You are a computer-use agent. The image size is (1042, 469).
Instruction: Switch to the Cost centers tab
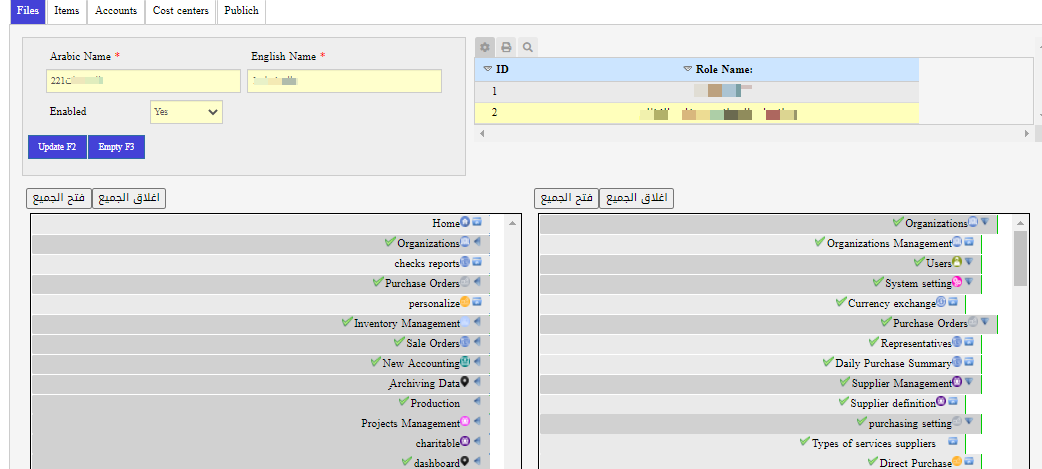point(181,11)
